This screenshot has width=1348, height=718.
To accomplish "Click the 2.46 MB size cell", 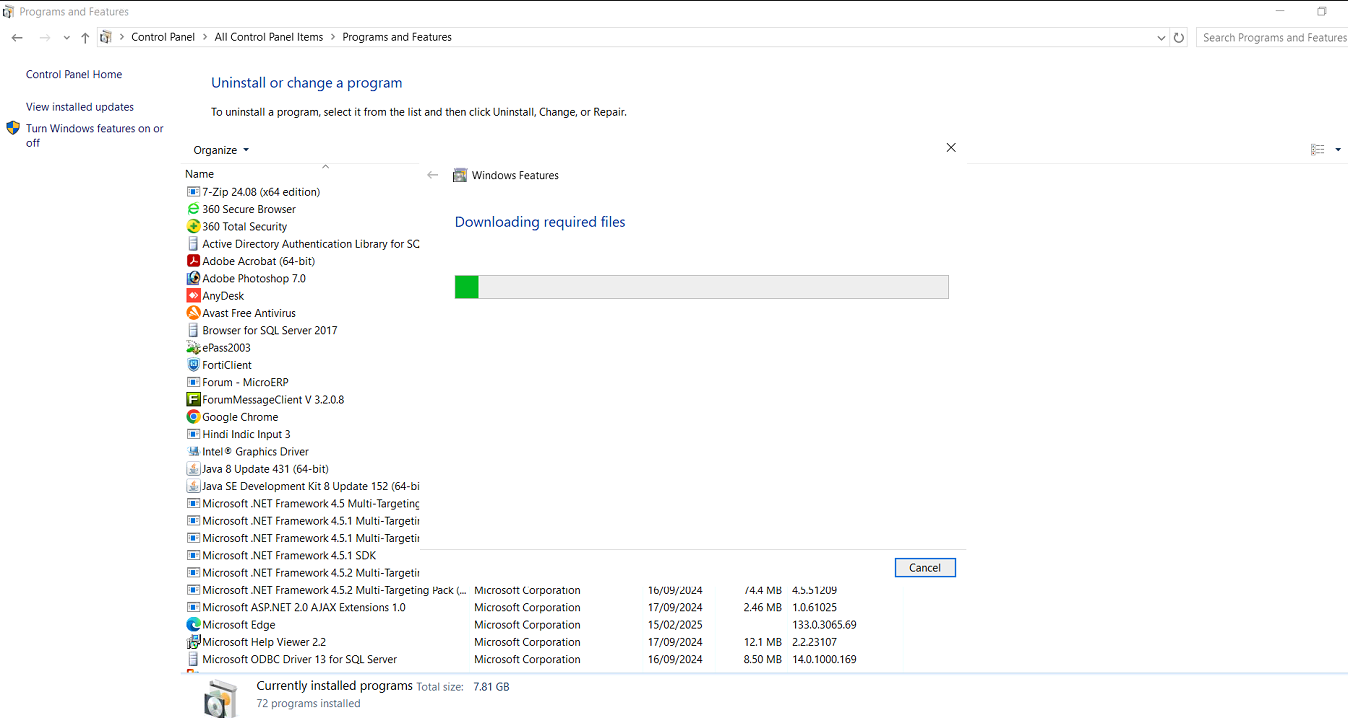I will point(763,608).
